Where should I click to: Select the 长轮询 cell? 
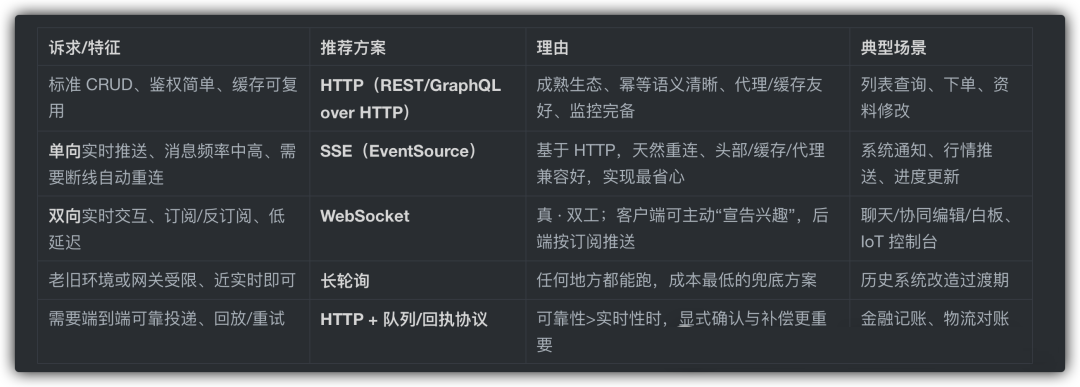click(417, 280)
